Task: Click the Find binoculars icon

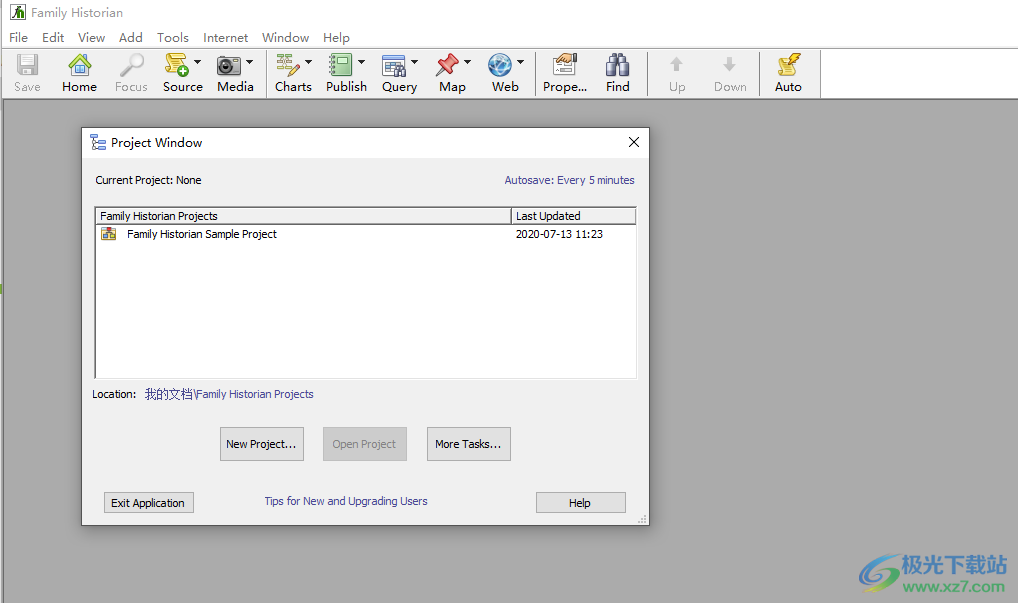Action: pos(617,66)
